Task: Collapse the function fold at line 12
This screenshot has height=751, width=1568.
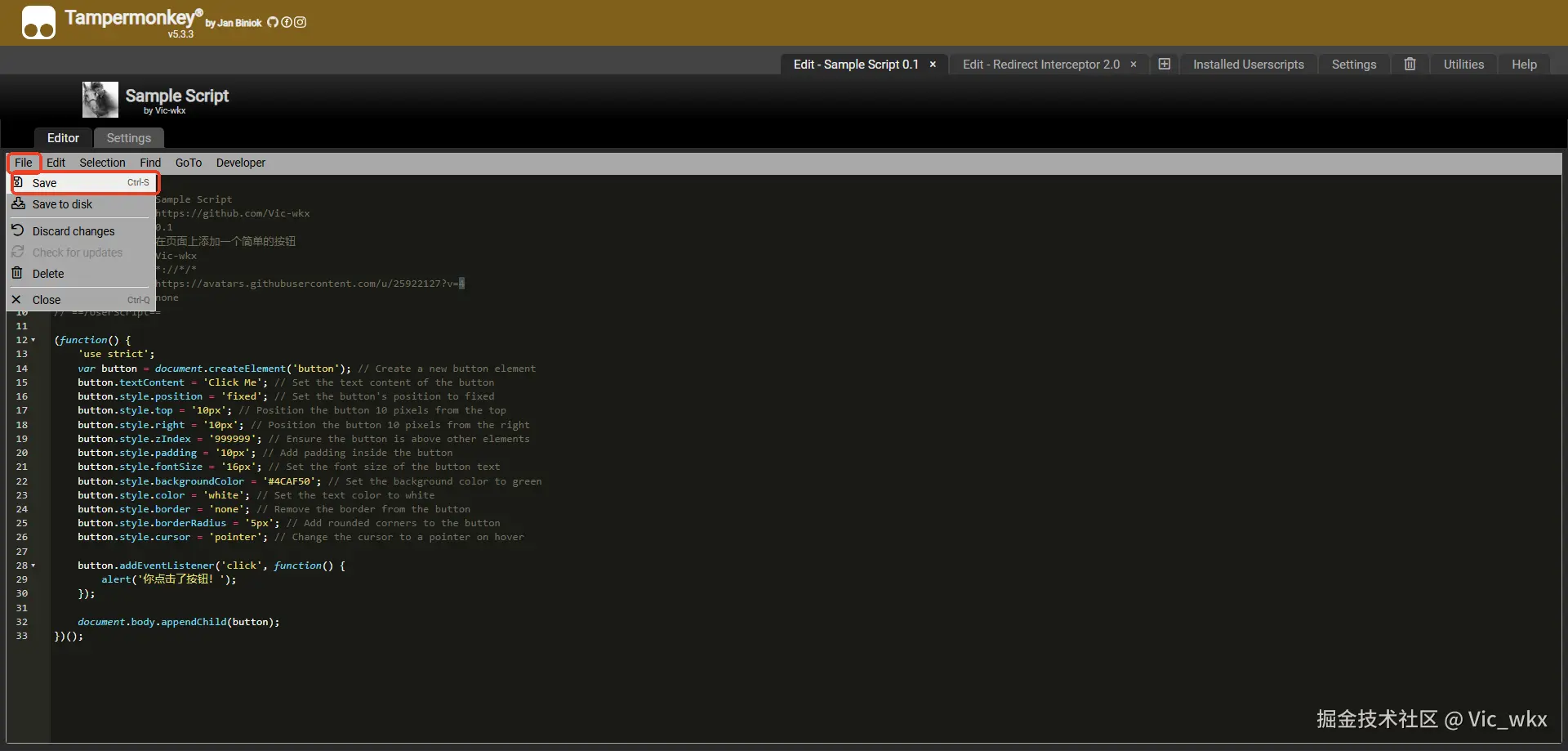Action: coord(33,340)
